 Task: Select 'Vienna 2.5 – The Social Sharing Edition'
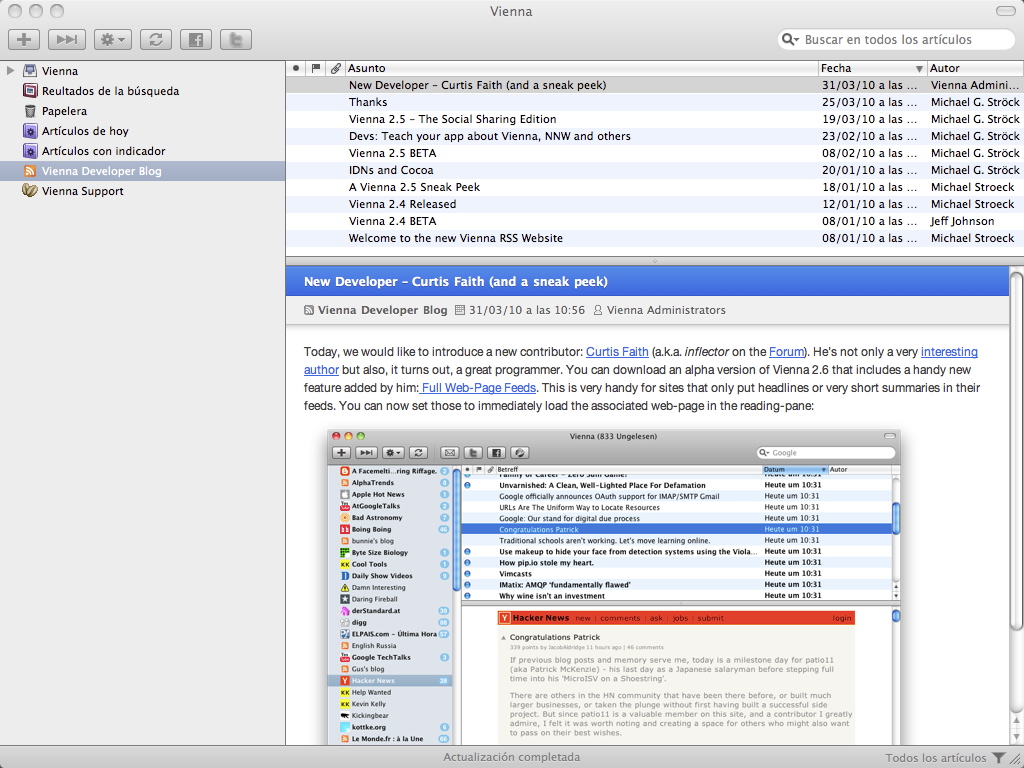pyautogui.click(x=654, y=119)
